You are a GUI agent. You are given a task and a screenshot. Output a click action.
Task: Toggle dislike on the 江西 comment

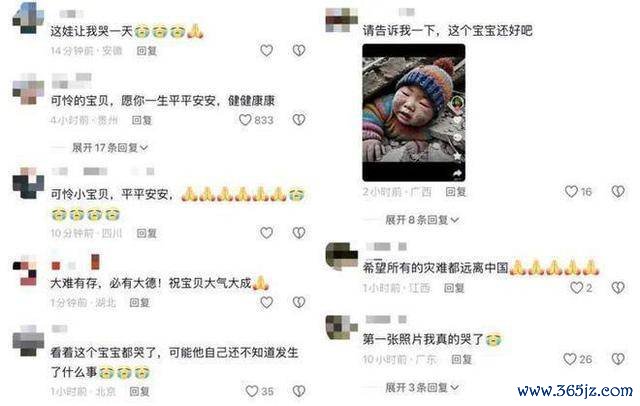pyautogui.click(x=618, y=288)
